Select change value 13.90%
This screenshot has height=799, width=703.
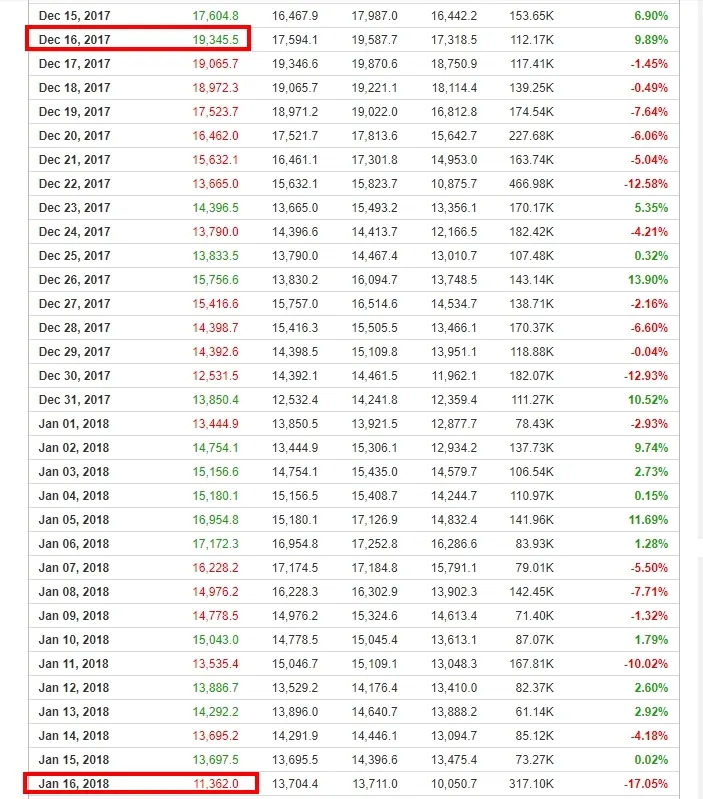648,279
